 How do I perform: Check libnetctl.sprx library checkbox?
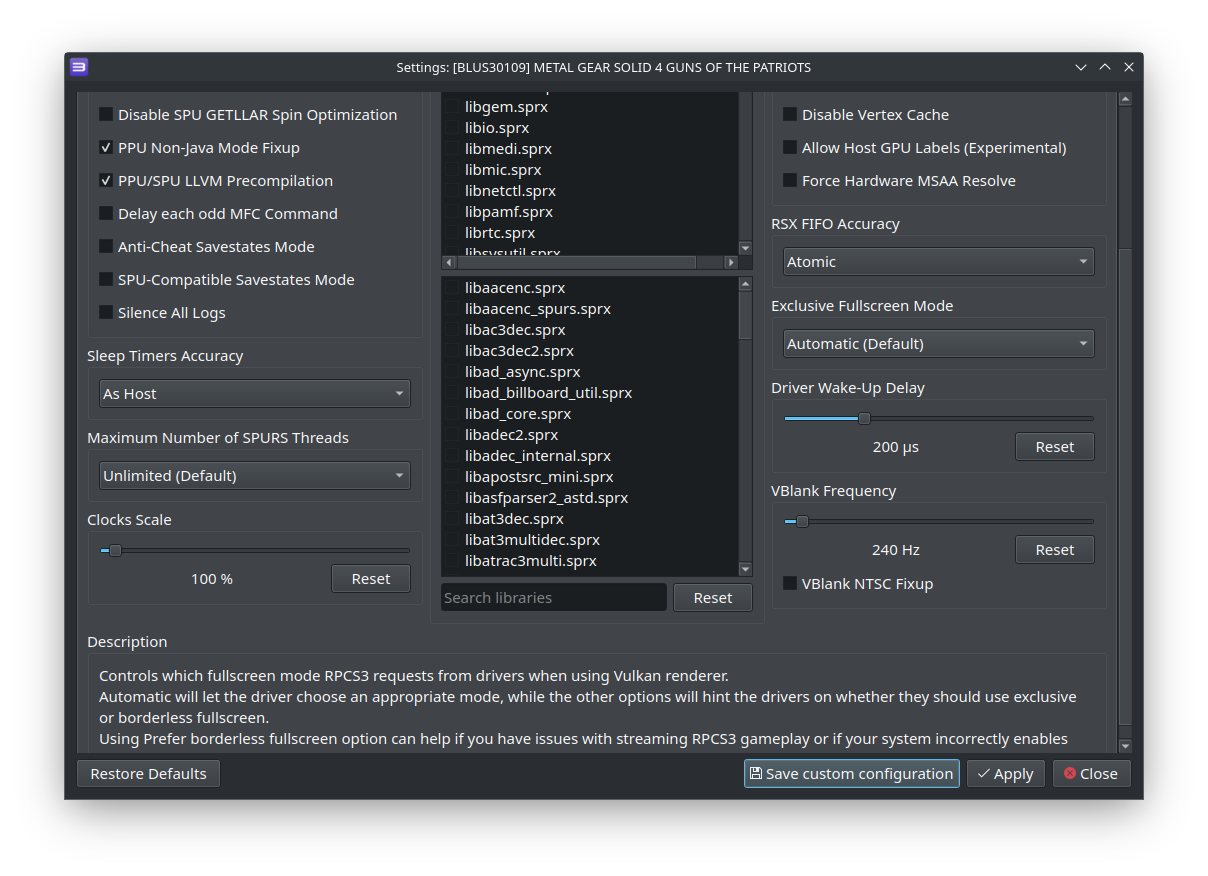coord(453,191)
